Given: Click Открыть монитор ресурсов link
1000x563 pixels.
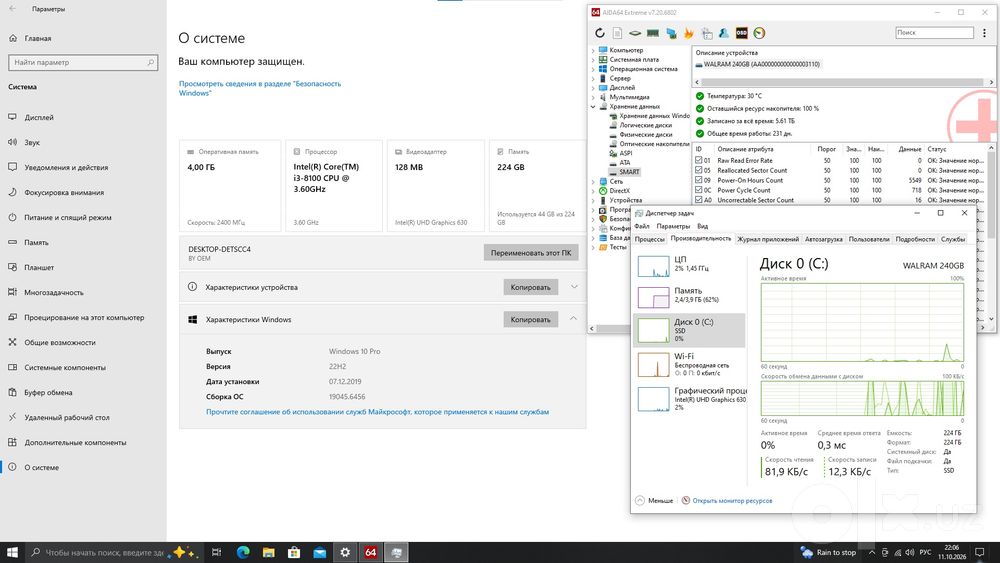Looking at the screenshot, I should click(x=732, y=501).
